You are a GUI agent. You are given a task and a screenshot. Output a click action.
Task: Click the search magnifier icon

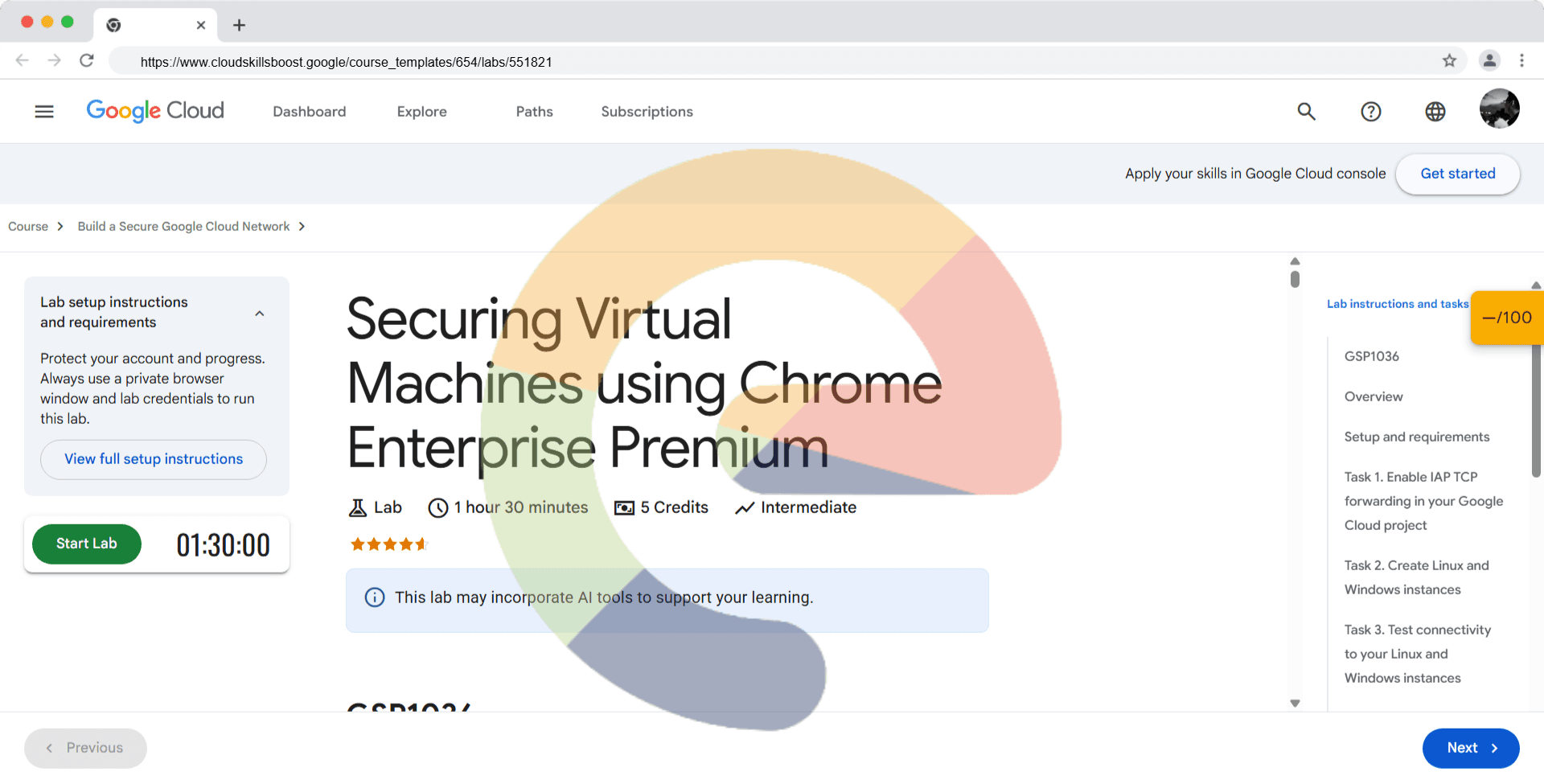click(x=1306, y=112)
